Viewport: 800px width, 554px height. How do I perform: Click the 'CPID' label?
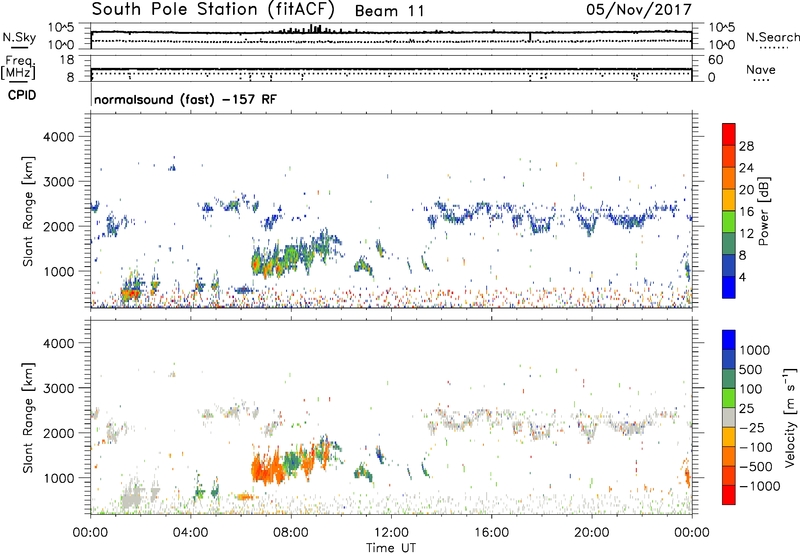click(x=21, y=95)
